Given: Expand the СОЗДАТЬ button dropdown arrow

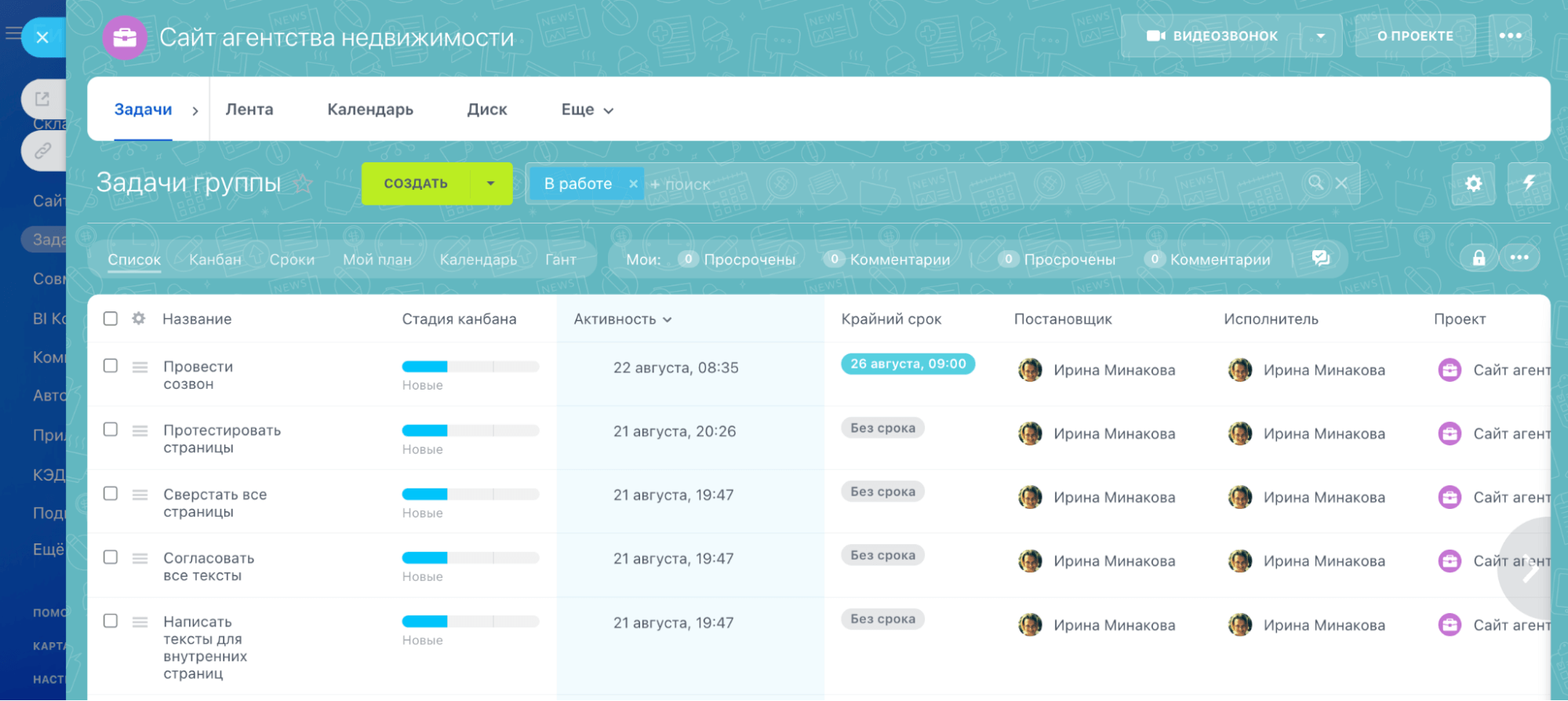Looking at the screenshot, I should pyautogui.click(x=490, y=183).
